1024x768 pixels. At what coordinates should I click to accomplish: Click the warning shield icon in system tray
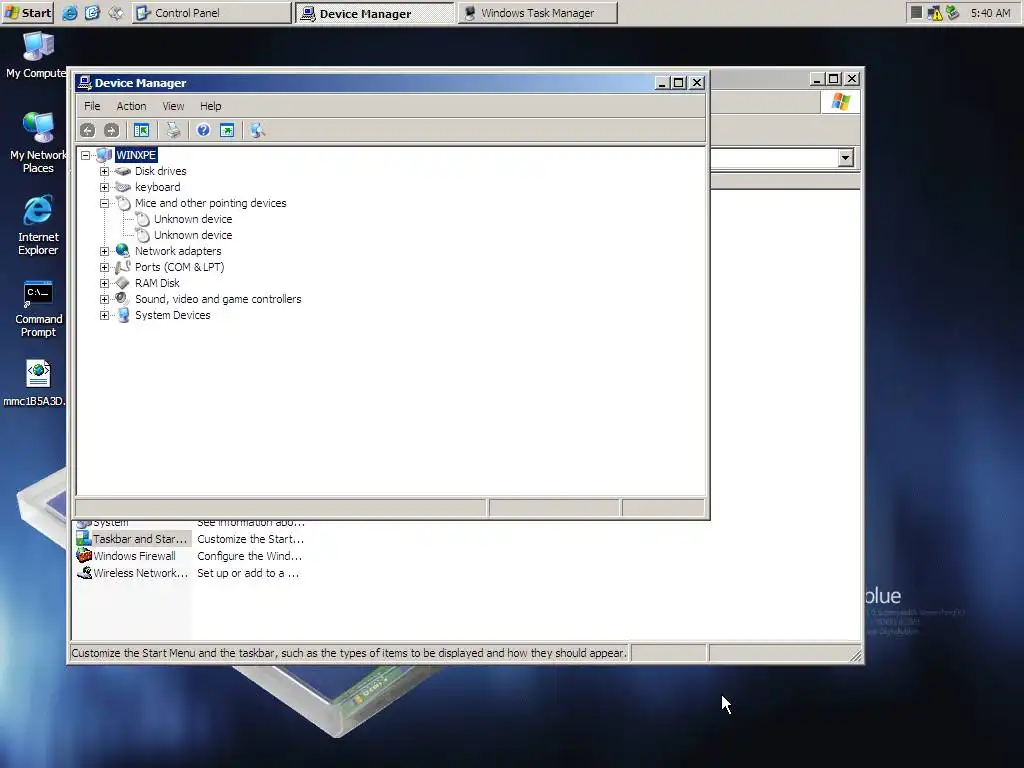pyautogui.click(x=935, y=13)
